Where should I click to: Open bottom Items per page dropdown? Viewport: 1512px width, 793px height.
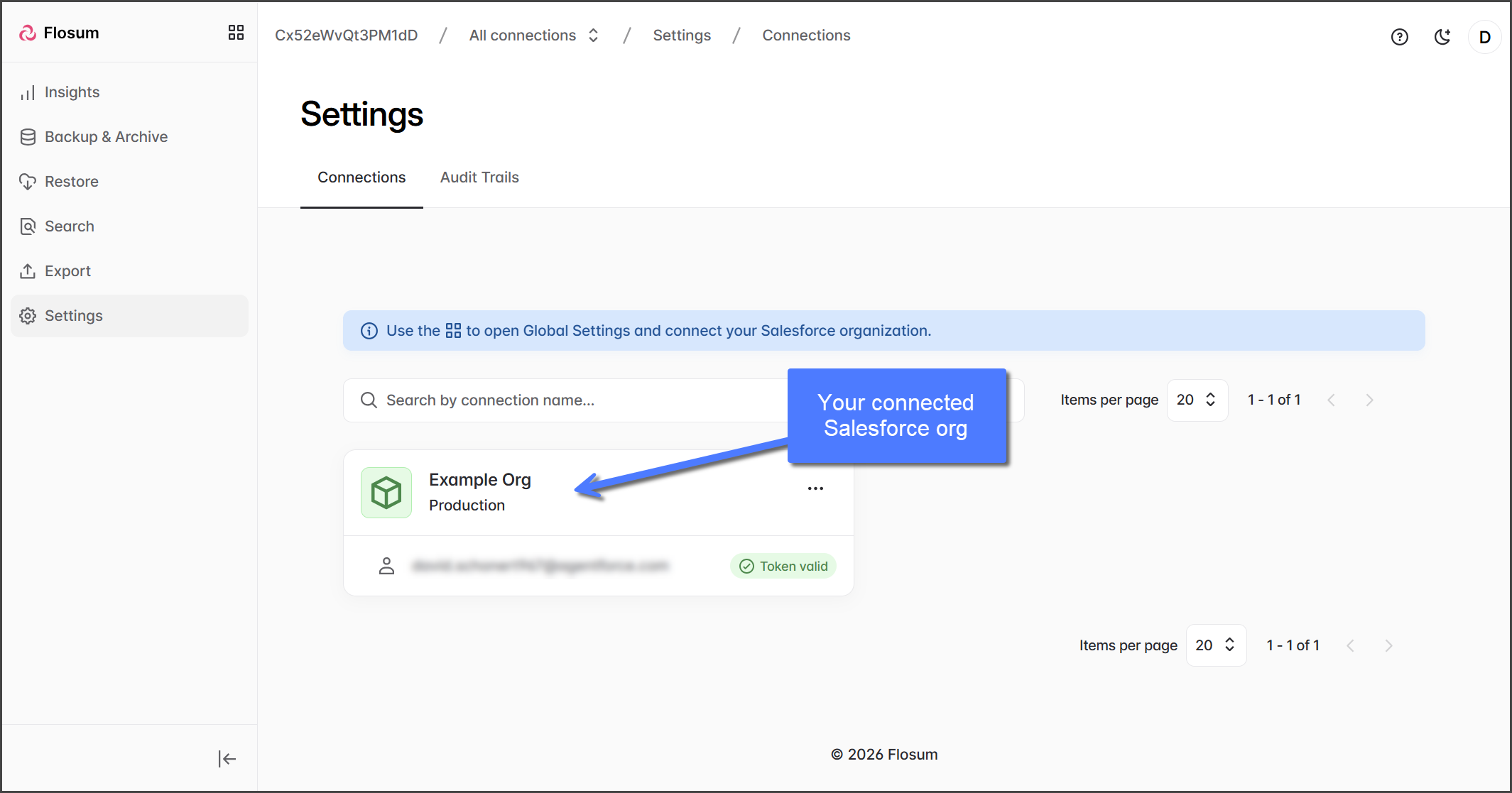pos(1216,645)
